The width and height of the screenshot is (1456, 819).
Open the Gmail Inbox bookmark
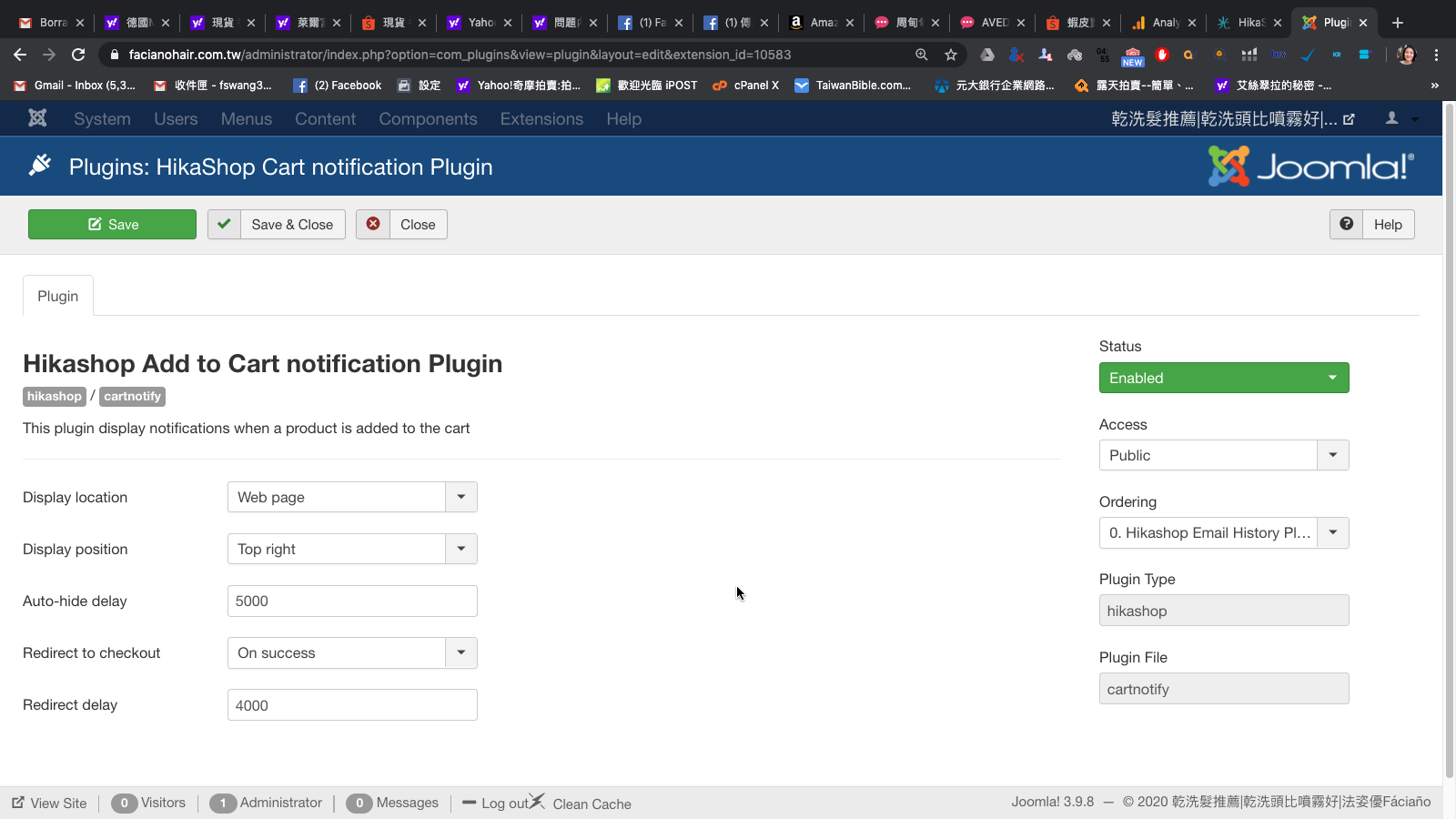click(75, 86)
